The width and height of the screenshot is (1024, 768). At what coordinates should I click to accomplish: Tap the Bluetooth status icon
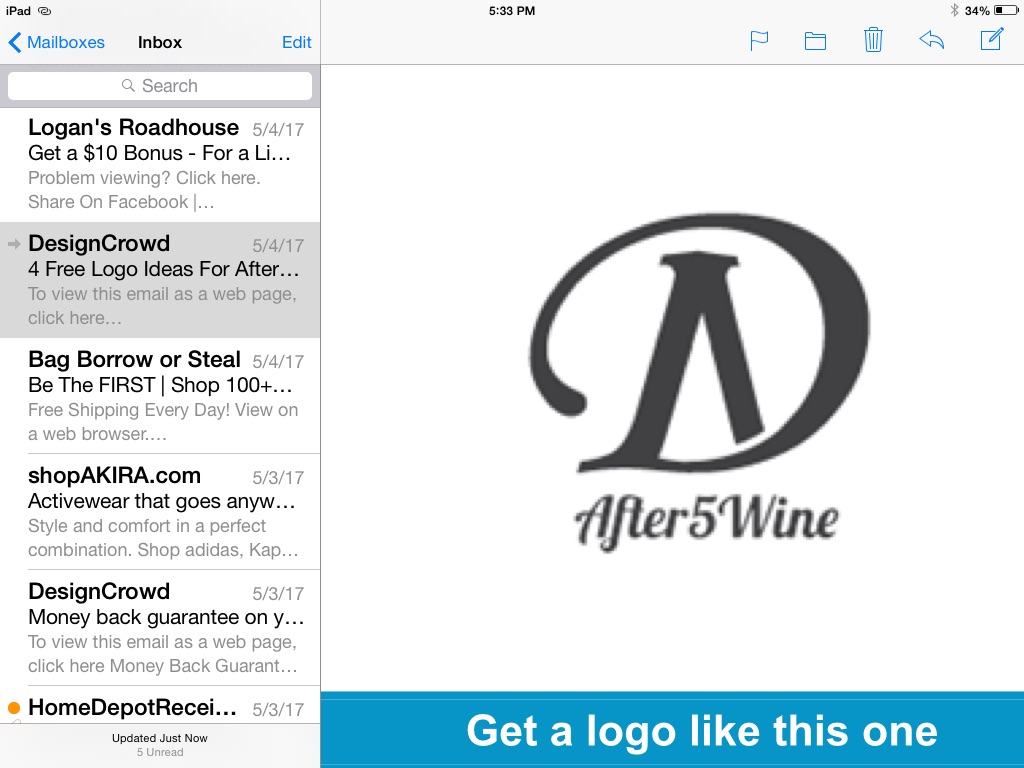[954, 10]
